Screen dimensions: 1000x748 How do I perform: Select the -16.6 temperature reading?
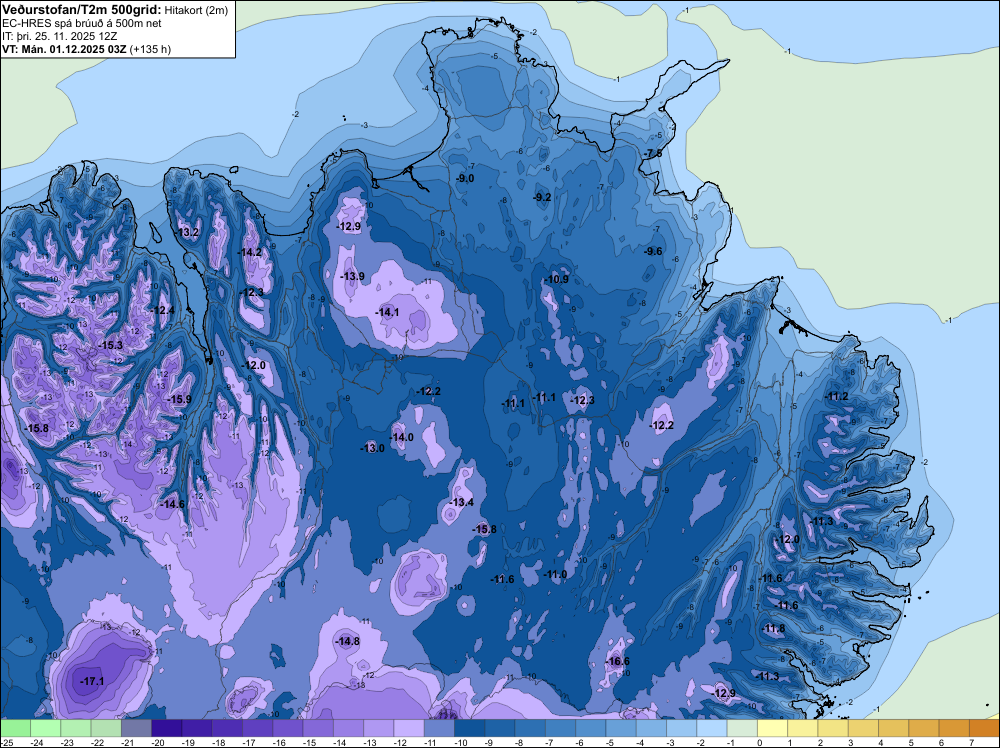tap(618, 661)
